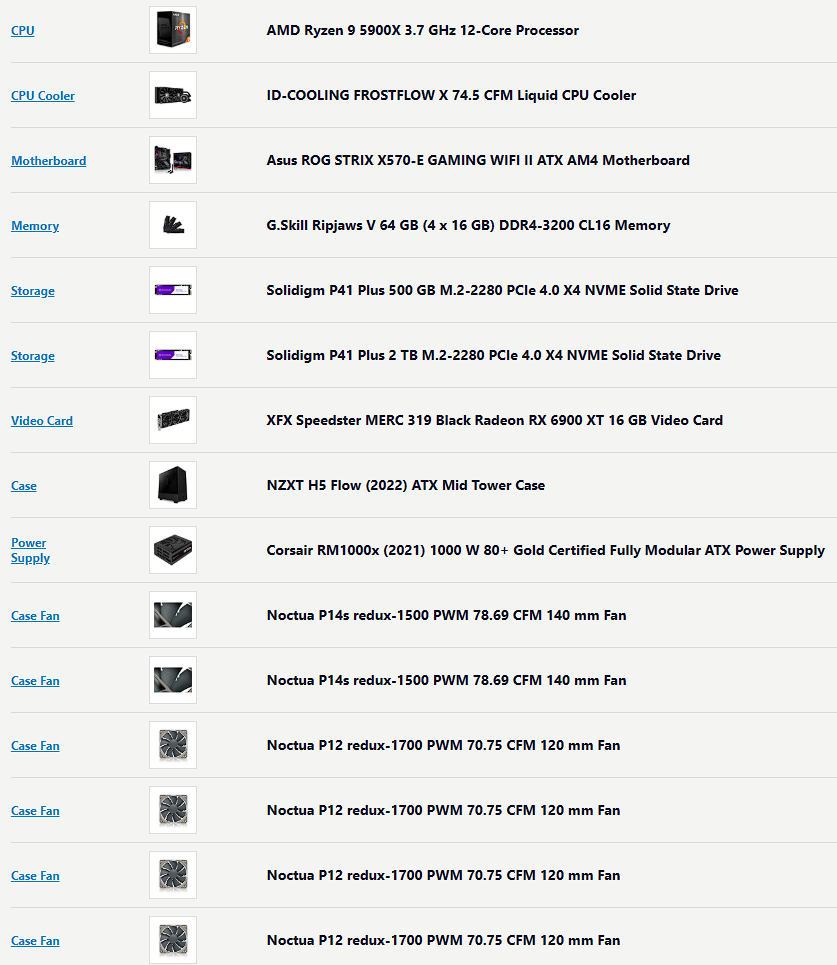The height and width of the screenshot is (965, 837).
Task: Follow the Motherboard category link
Action: pos(49,161)
